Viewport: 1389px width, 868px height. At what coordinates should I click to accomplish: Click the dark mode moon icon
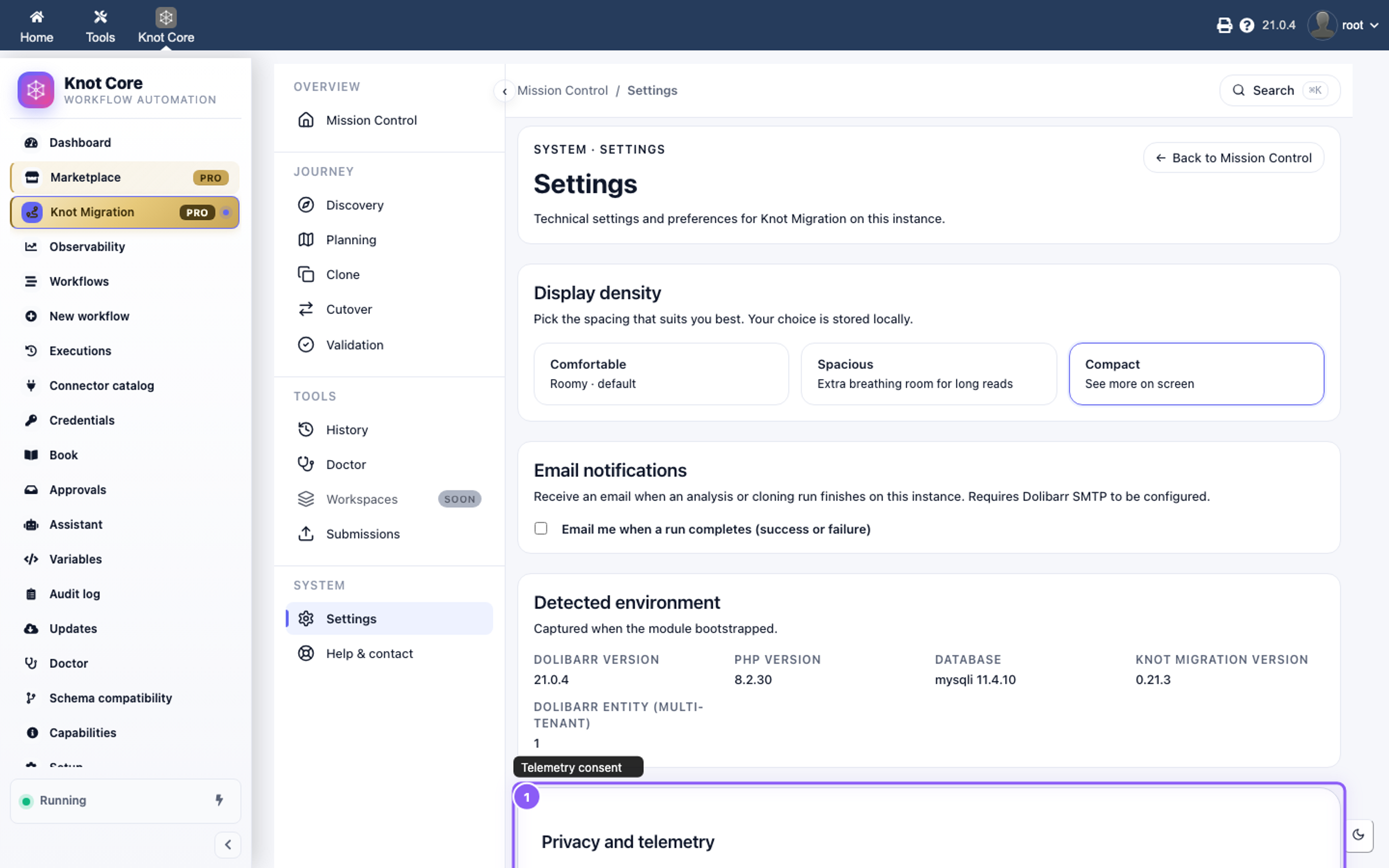1358,835
